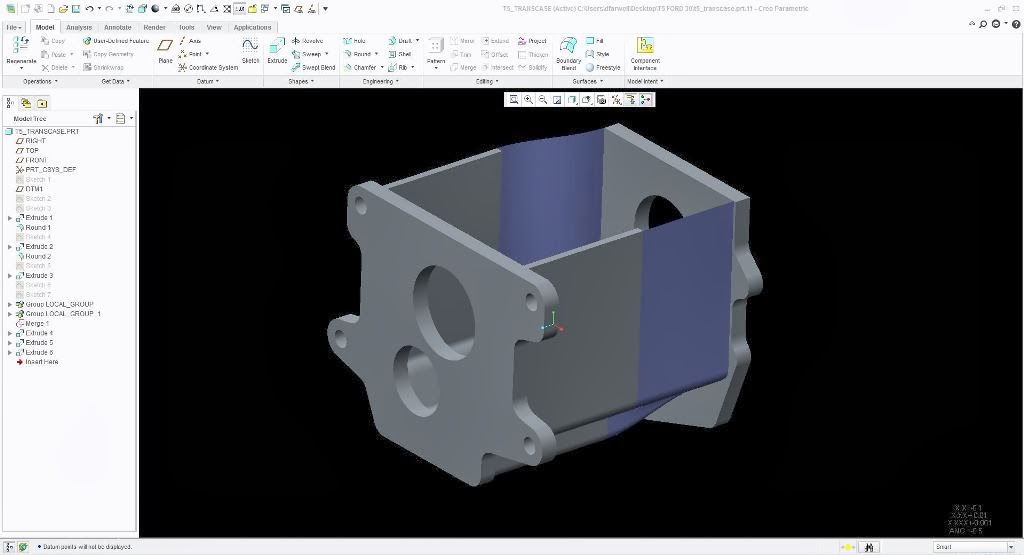1024x555 pixels.
Task: Switch to the View tab
Action: [214, 27]
